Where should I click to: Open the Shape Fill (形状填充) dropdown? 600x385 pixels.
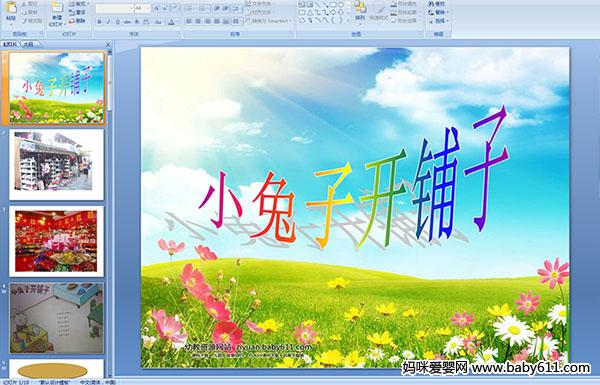[406, 4]
